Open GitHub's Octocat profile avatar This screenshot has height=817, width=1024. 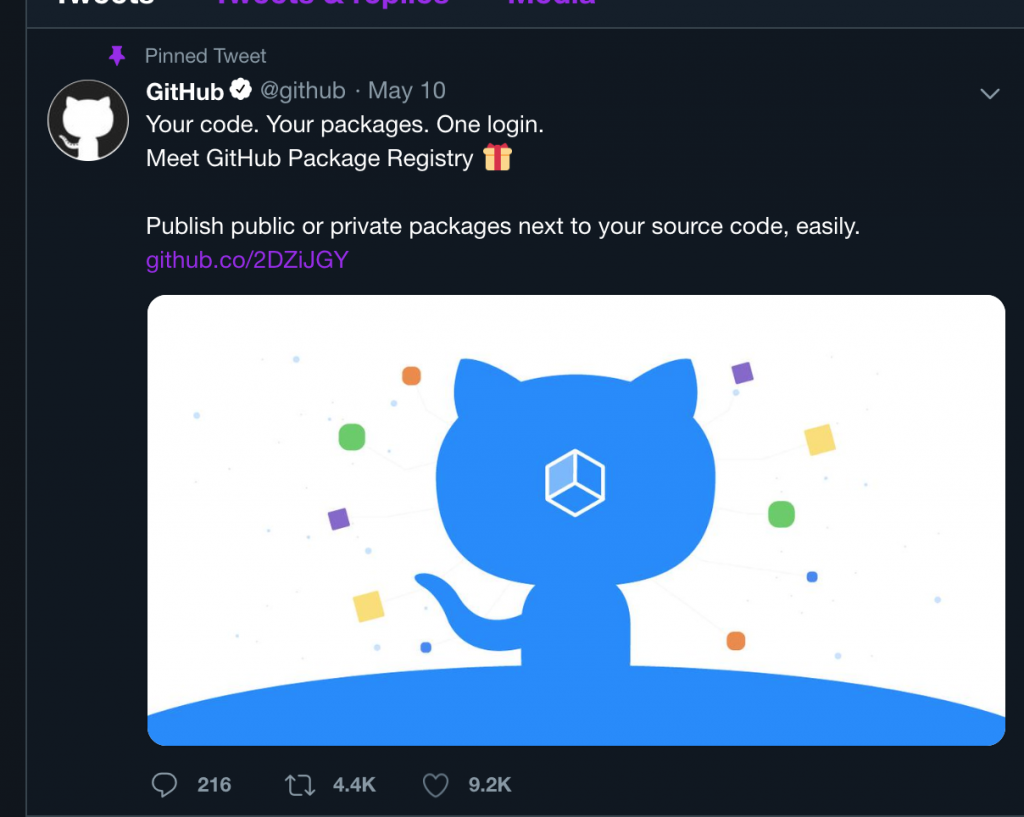(x=88, y=120)
